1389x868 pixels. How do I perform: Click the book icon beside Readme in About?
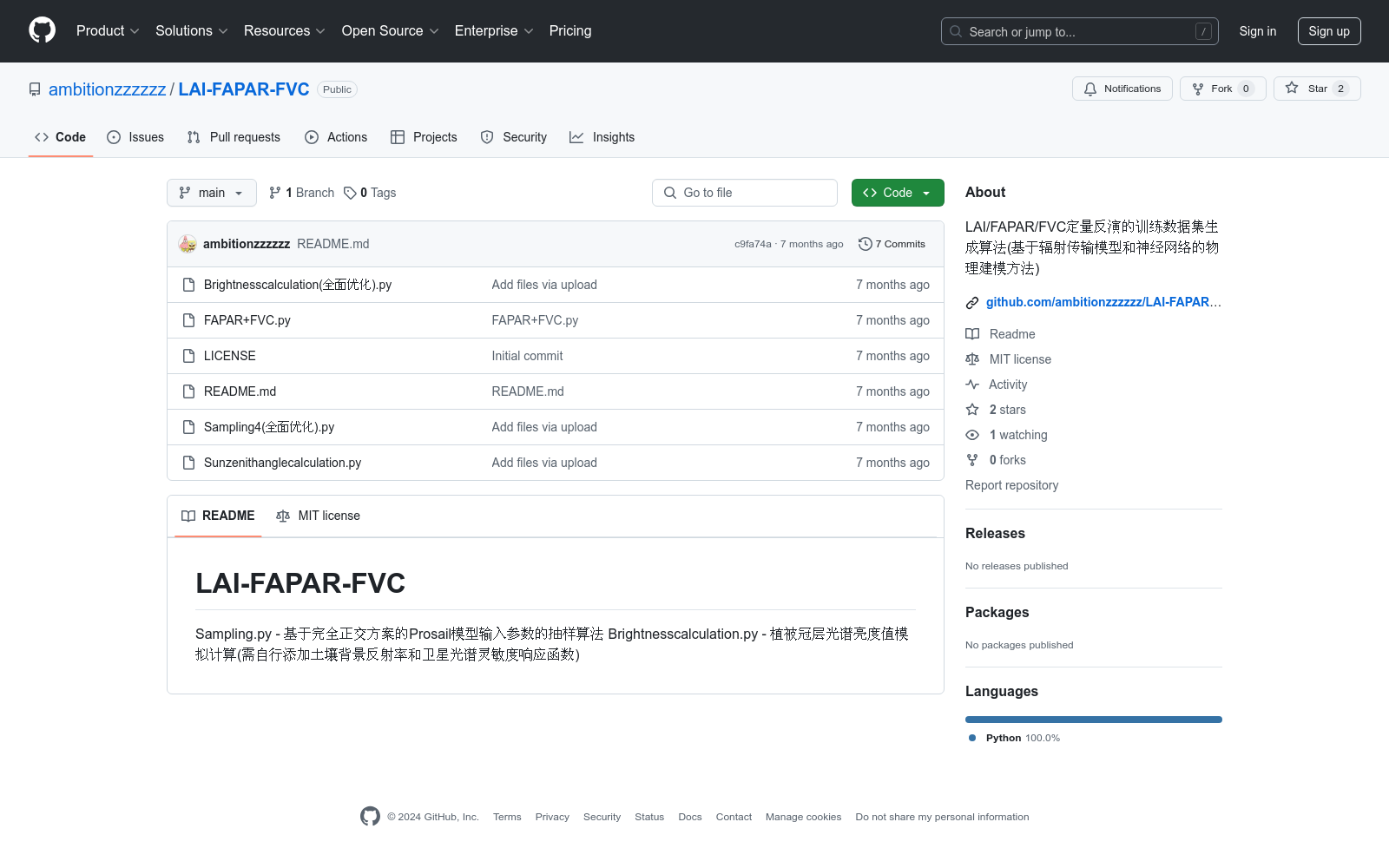pos(972,334)
